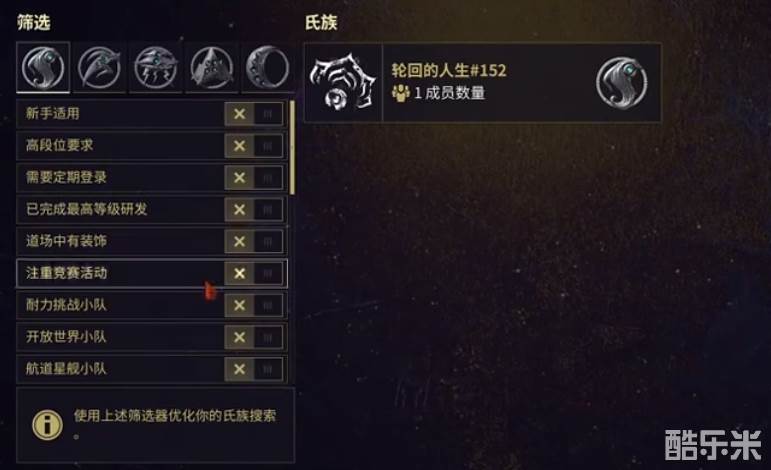Select the Shadow clan tier filter icon

[99, 67]
